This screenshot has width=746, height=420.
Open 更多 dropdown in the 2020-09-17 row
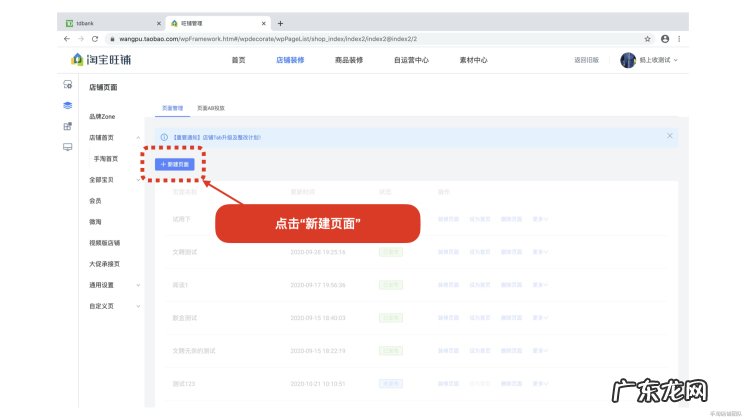point(540,284)
